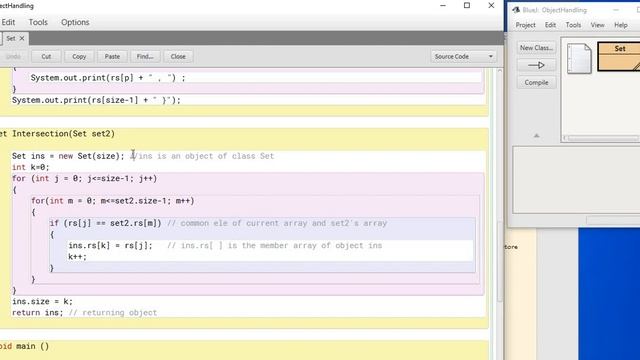
Task: Click the 'k++;' statement
Action: (78, 257)
